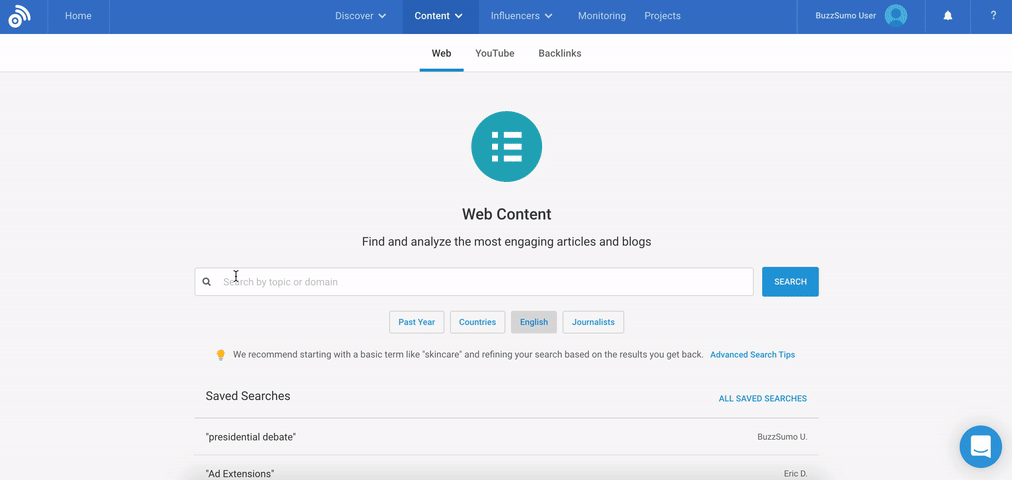
Task: Click the Web Content list icon
Action: click(506, 147)
